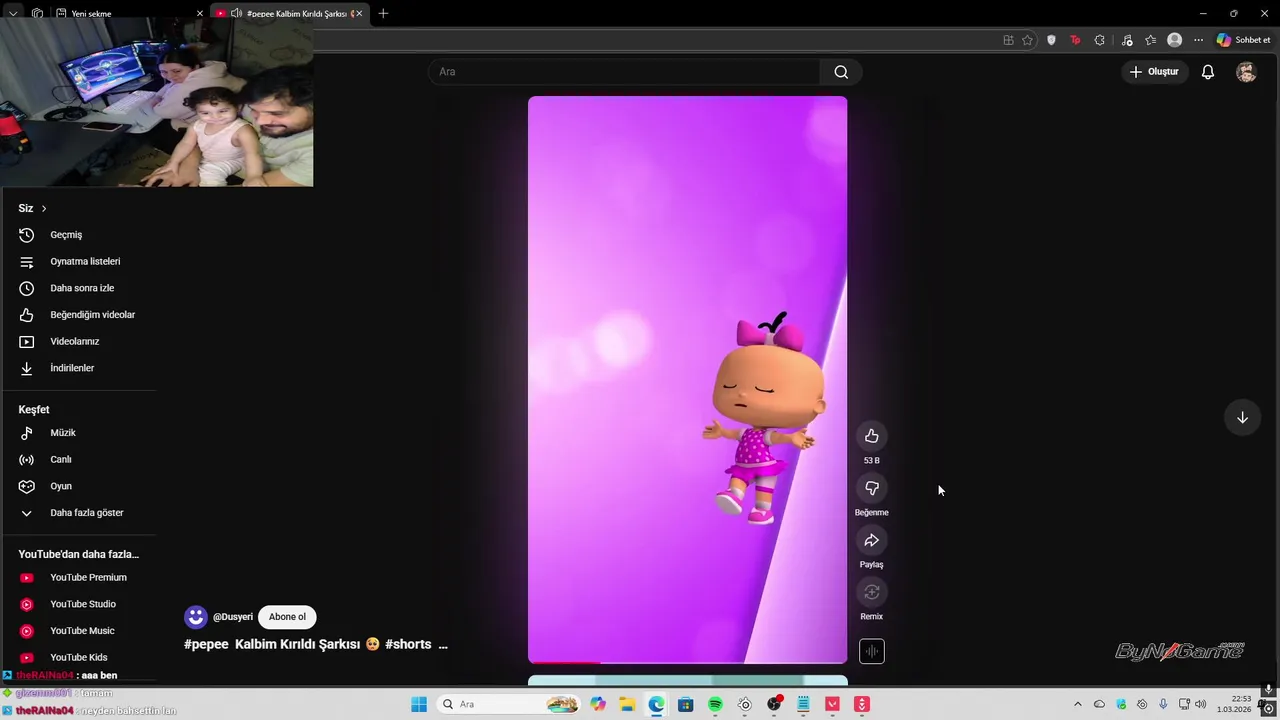1280x720 pixels.
Task: Open YouTube Premium link
Action: coord(86,578)
